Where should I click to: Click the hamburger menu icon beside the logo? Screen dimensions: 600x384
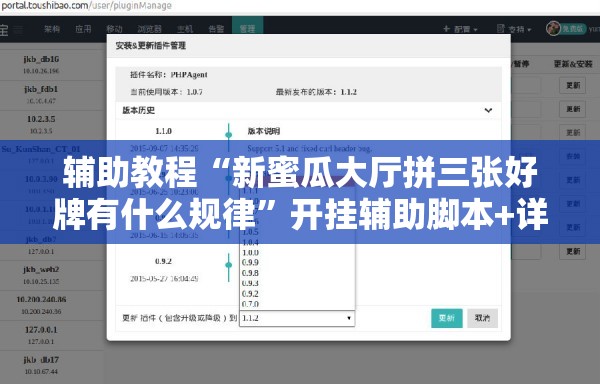[x=19, y=29]
